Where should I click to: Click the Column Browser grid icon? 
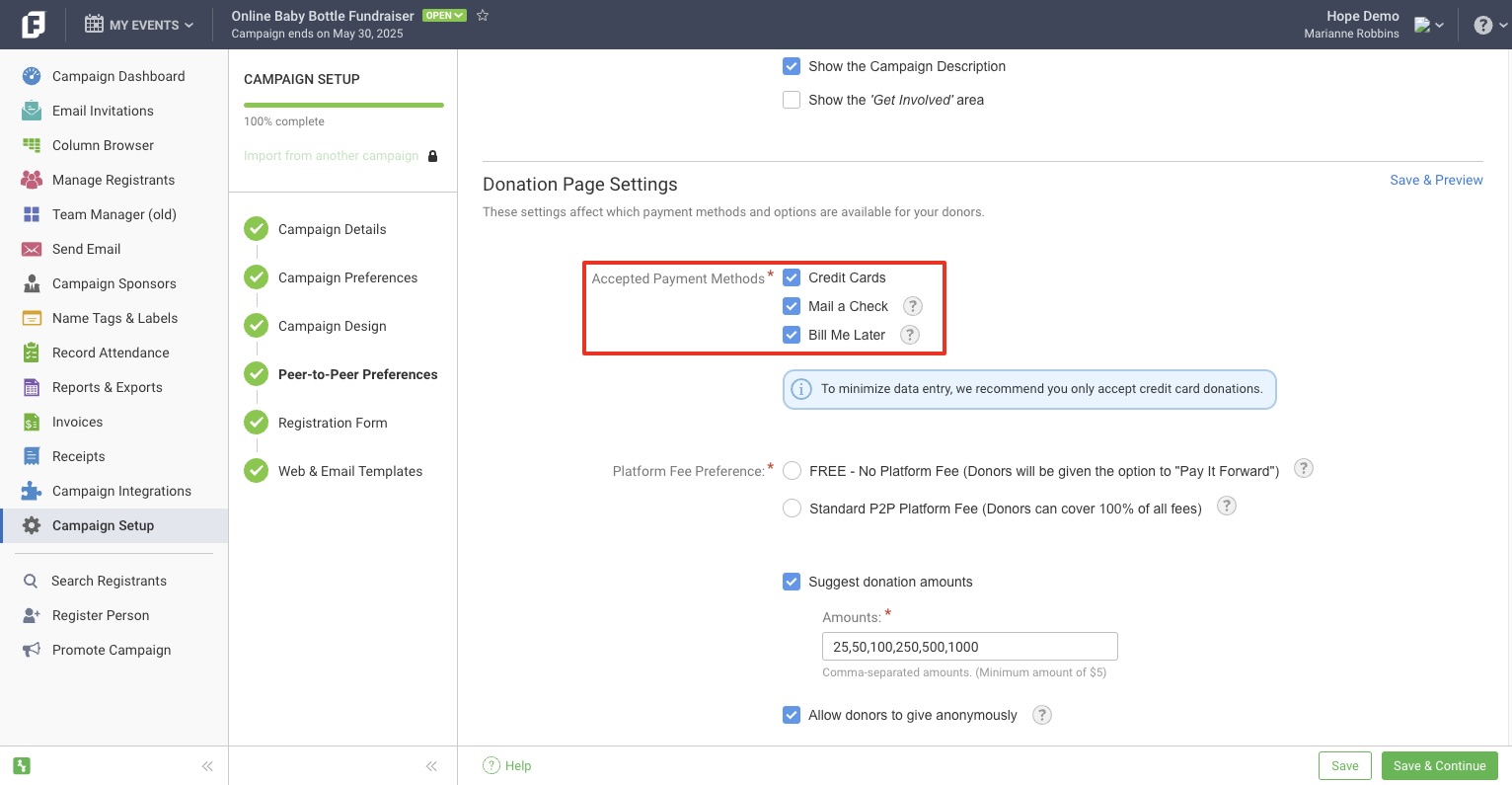(x=32, y=145)
